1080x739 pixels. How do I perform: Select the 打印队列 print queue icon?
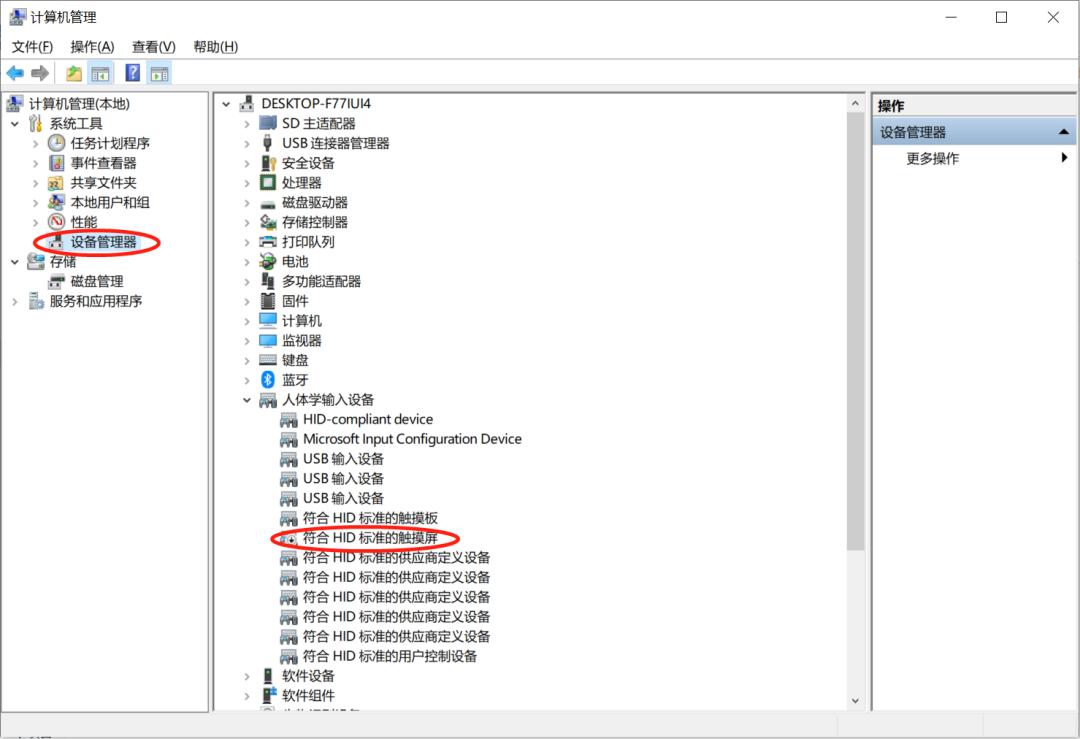(268, 241)
